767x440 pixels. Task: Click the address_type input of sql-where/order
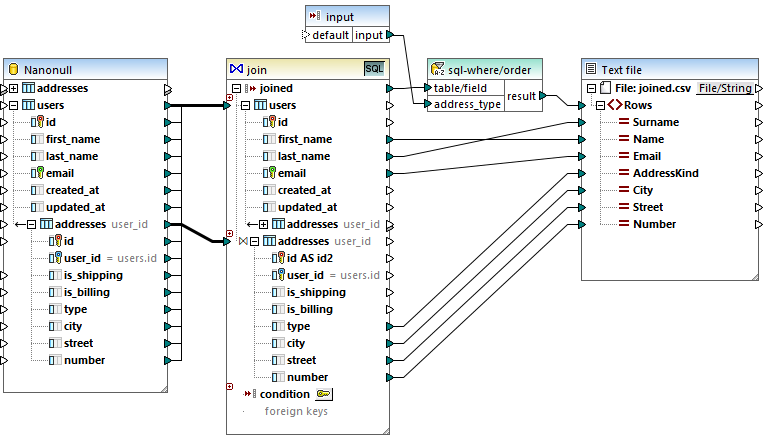(x=427, y=104)
